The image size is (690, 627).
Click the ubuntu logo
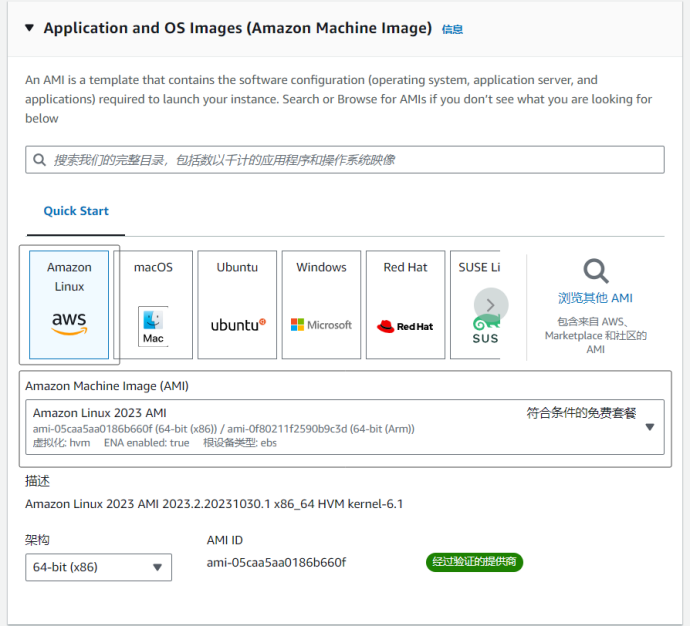pos(238,325)
